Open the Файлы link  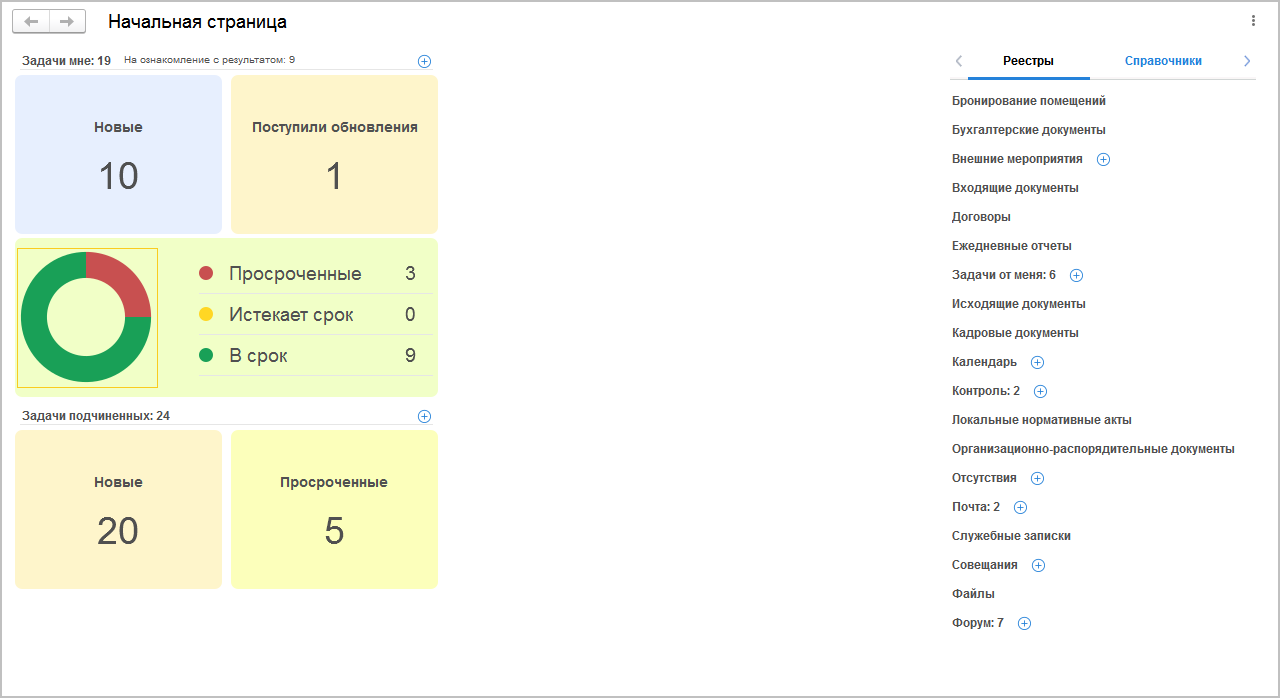973,594
